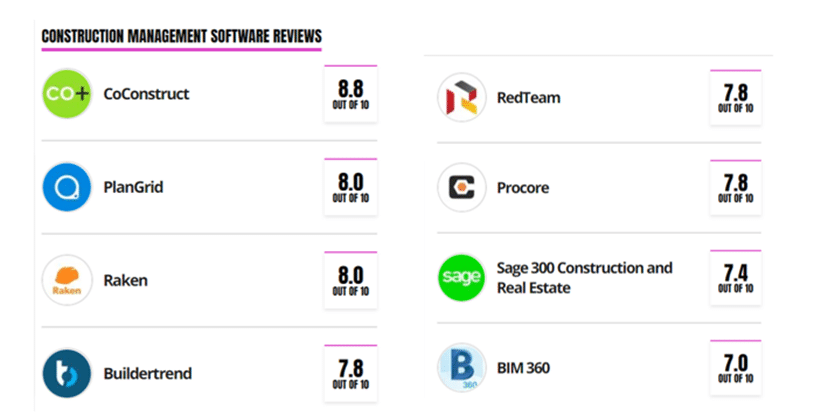Viewport: 814px width, 416px height.
Task: Open the Raken review title
Action: click(x=126, y=280)
